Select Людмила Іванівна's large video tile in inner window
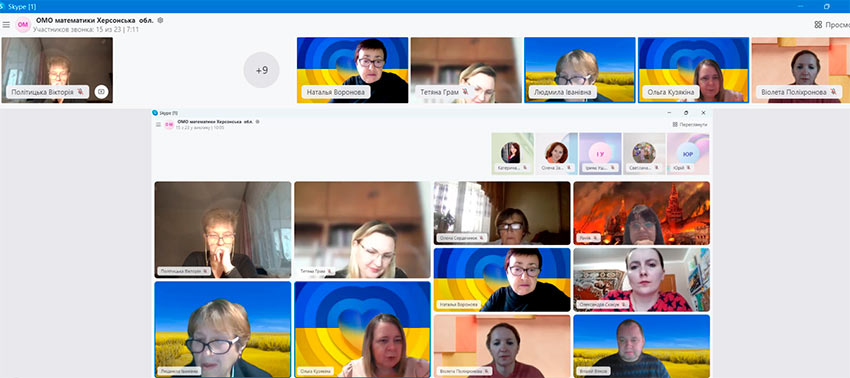Image resolution: width=850 pixels, height=378 pixels. pyautogui.click(x=223, y=329)
